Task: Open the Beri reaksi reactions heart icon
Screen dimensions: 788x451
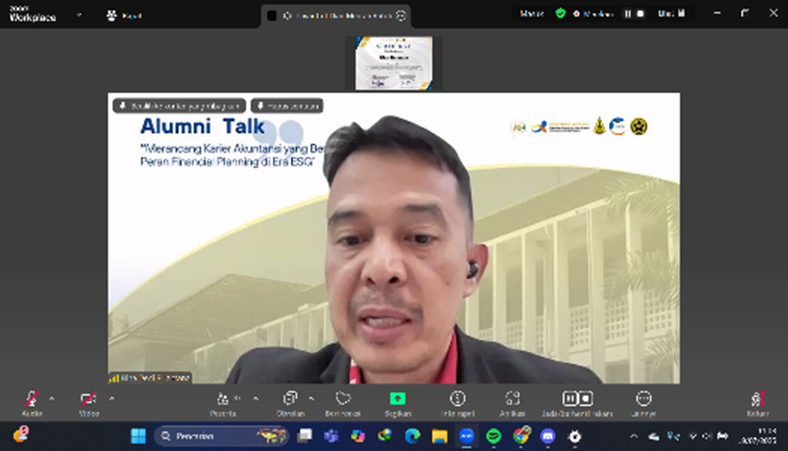Action: coord(343,398)
